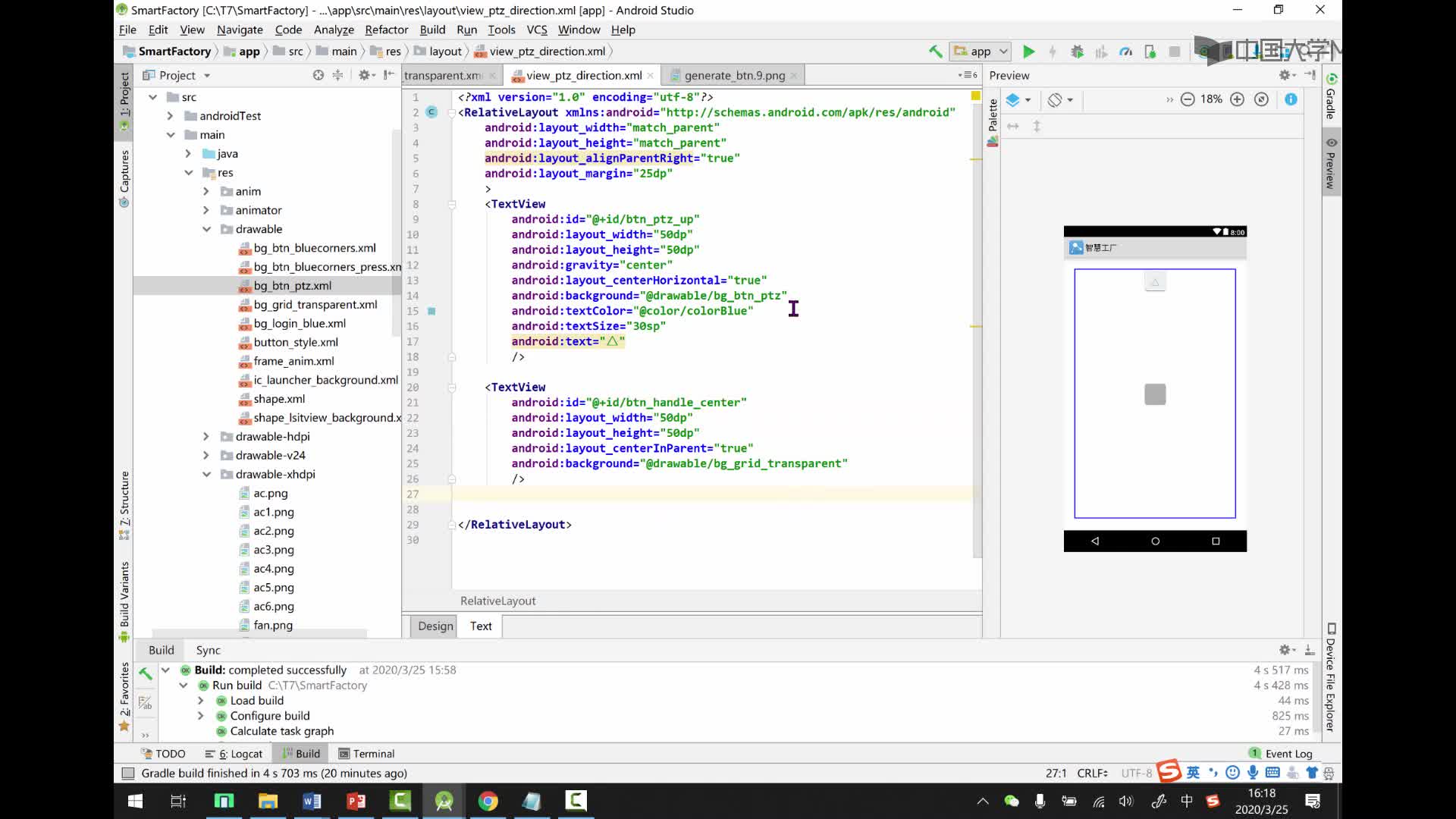Hide the Preview panel with the arrow icon
1456x819 pixels.
pos(1310,75)
